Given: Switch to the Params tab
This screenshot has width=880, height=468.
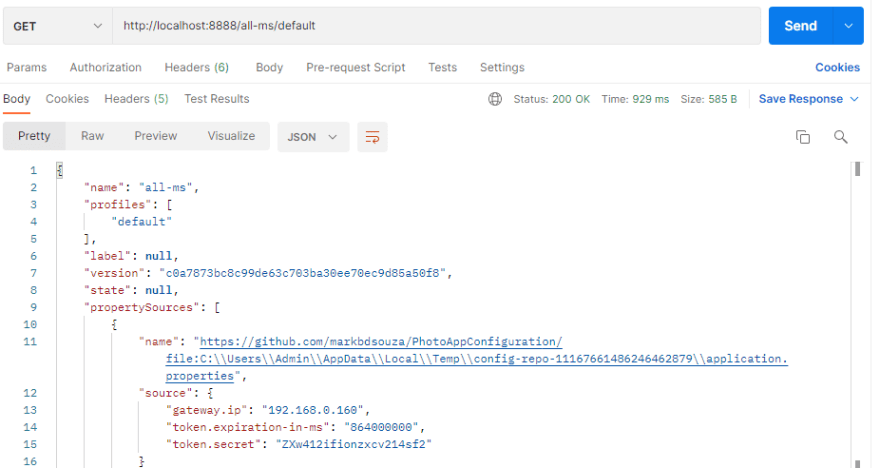Looking at the screenshot, I should (x=27, y=68).
